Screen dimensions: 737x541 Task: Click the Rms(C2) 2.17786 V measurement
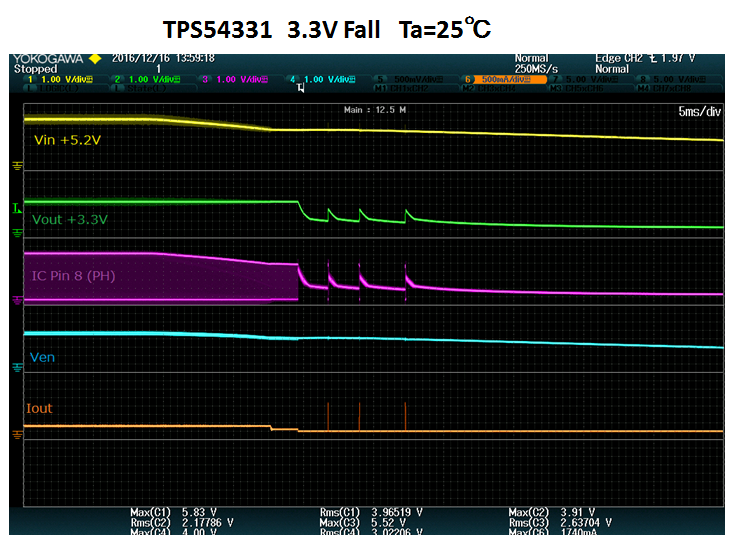click(x=182, y=523)
